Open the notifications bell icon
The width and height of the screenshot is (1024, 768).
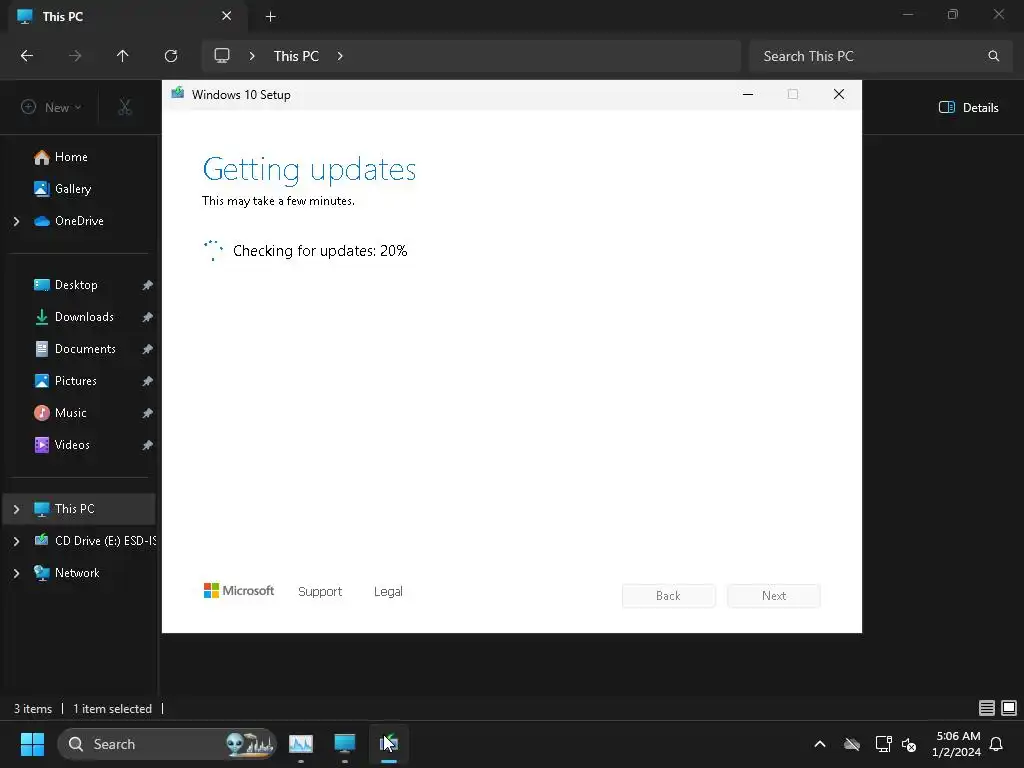point(997,744)
